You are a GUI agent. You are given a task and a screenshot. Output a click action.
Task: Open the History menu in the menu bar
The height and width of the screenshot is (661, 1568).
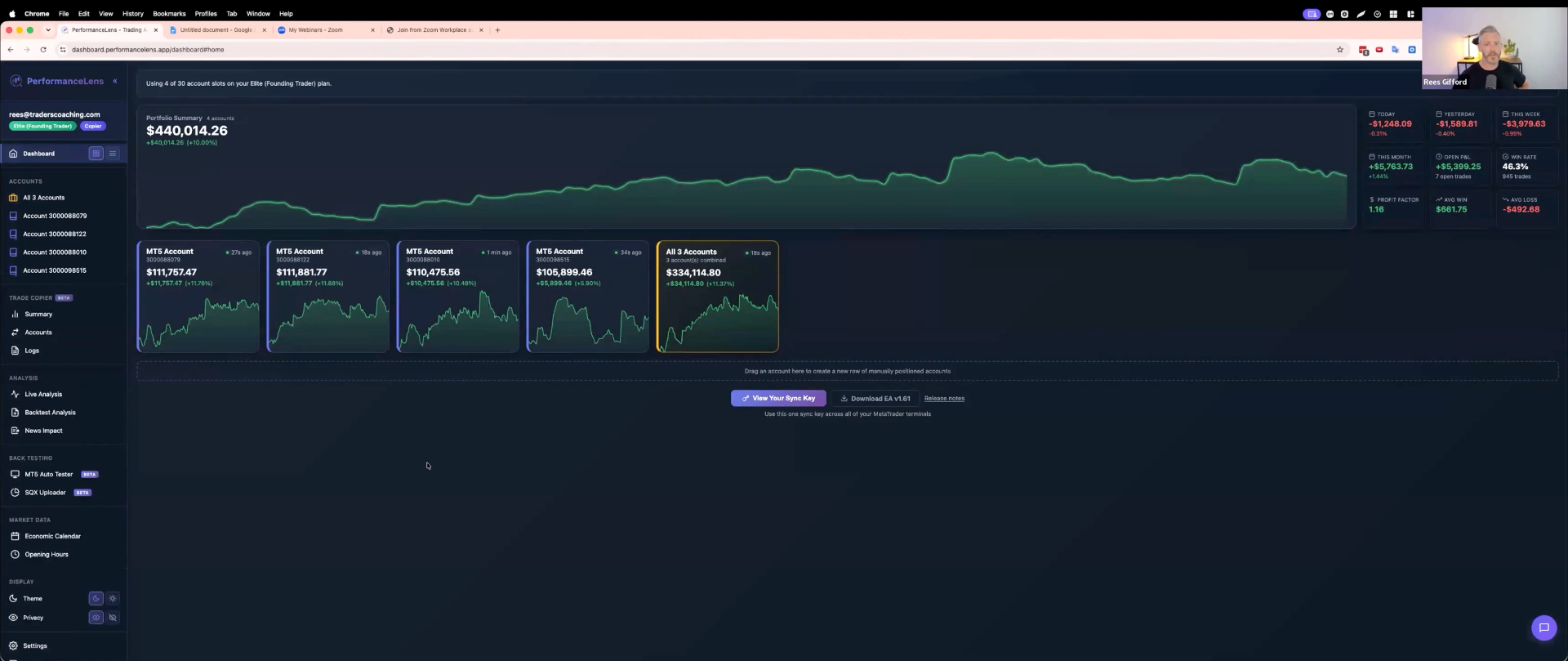pyautogui.click(x=133, y=14)
